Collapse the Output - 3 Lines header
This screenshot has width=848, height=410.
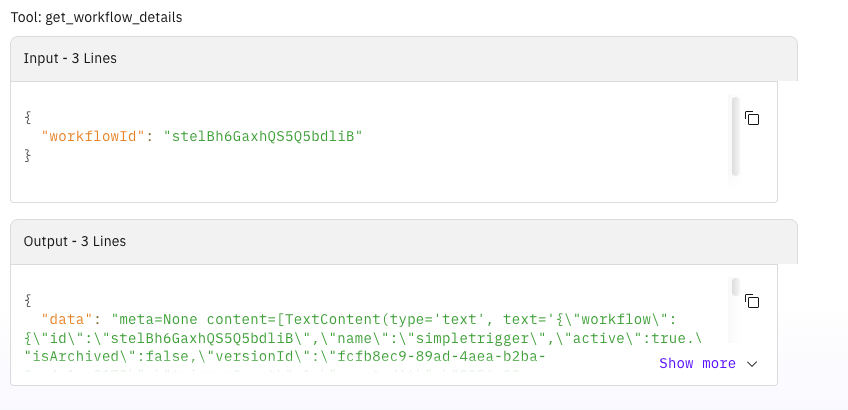coord(403,241)
